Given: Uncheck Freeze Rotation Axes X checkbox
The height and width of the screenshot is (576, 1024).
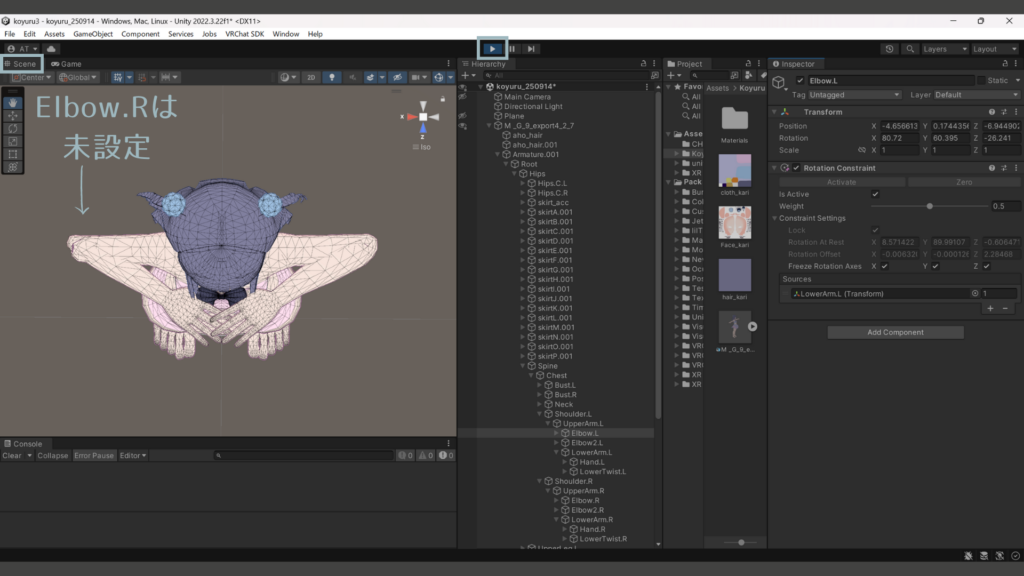Looking at the screenshot, I should point(885,266).
